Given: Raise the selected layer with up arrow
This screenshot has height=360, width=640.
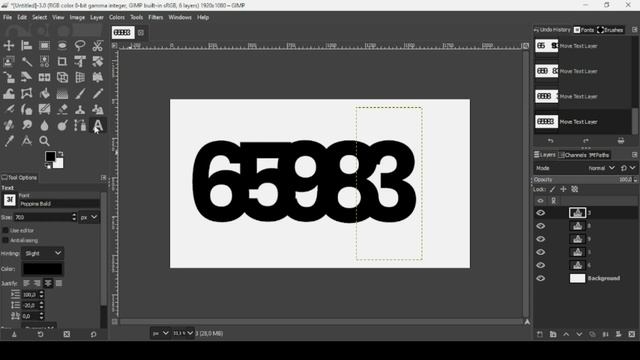Looking at the screenshot, I should coord(566,334).
